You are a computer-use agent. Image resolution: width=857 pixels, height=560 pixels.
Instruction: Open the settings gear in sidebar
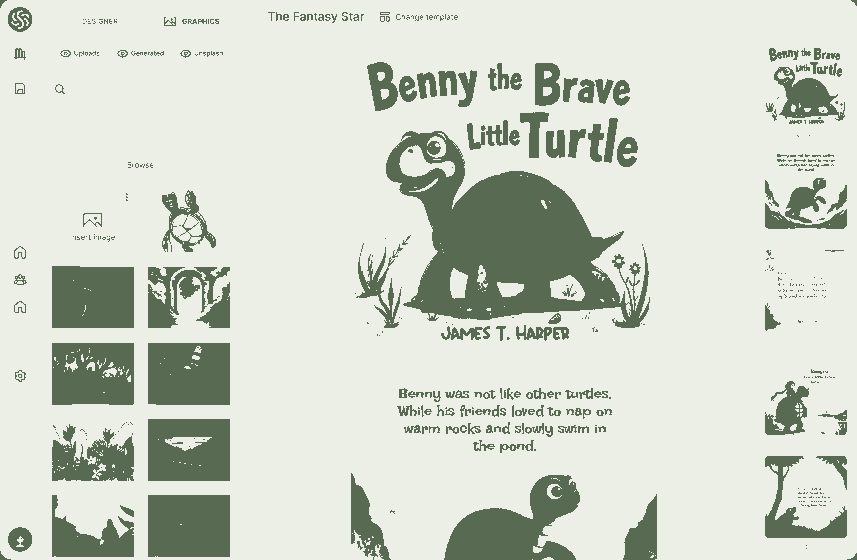tap(20, 376)
